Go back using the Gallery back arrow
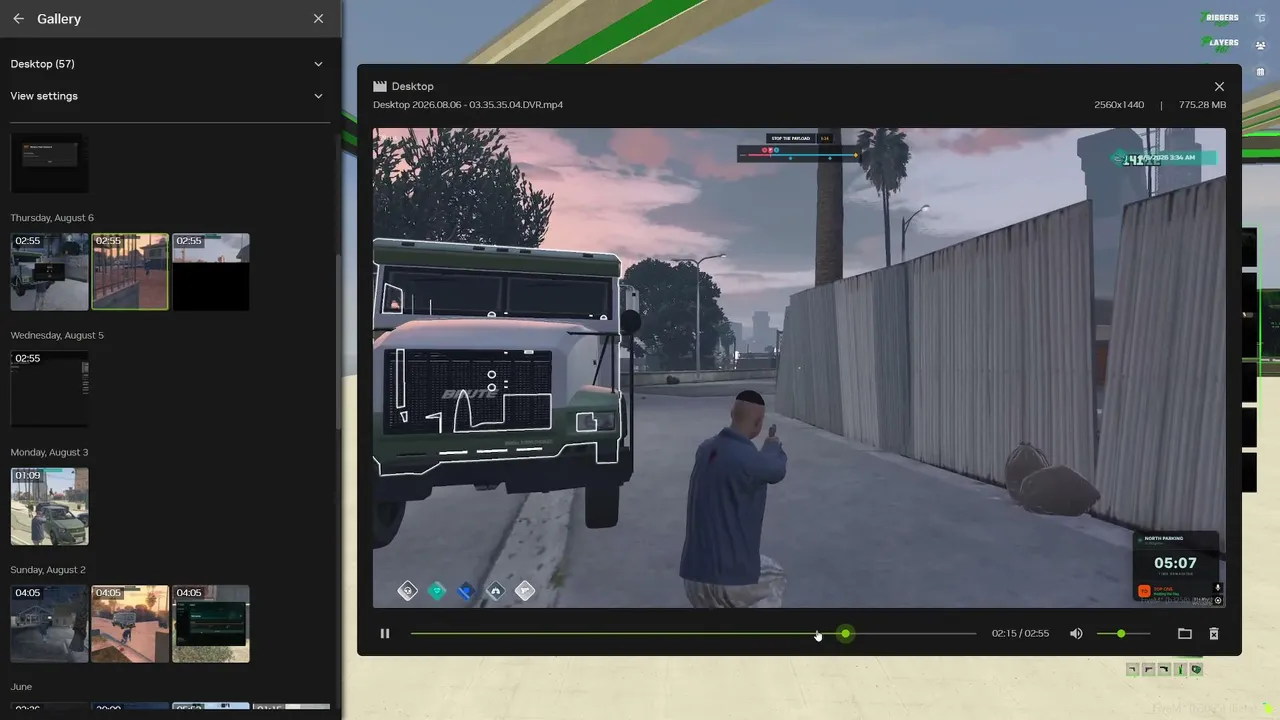The height and width of the screenshot is (720, 1280). pos(18,19)
